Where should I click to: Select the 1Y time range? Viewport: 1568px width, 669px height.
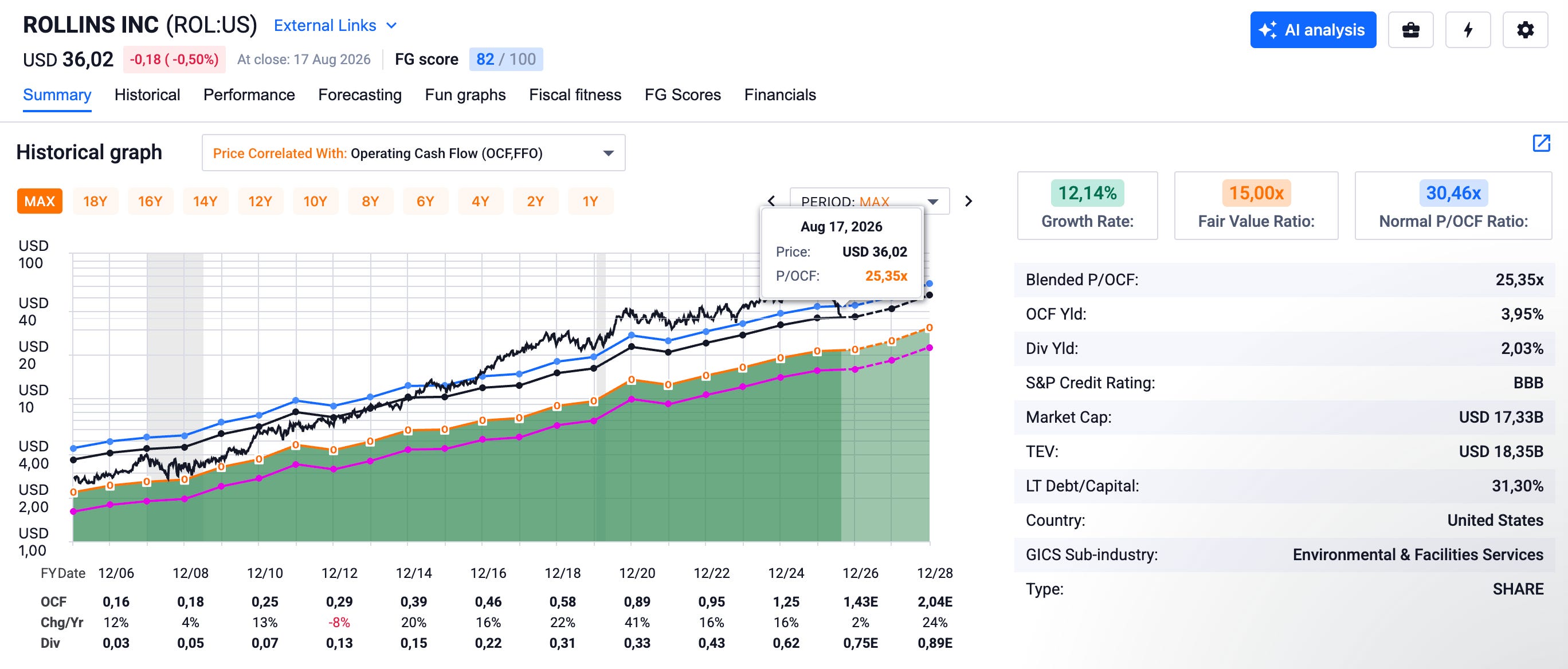(x=590, y=201)
